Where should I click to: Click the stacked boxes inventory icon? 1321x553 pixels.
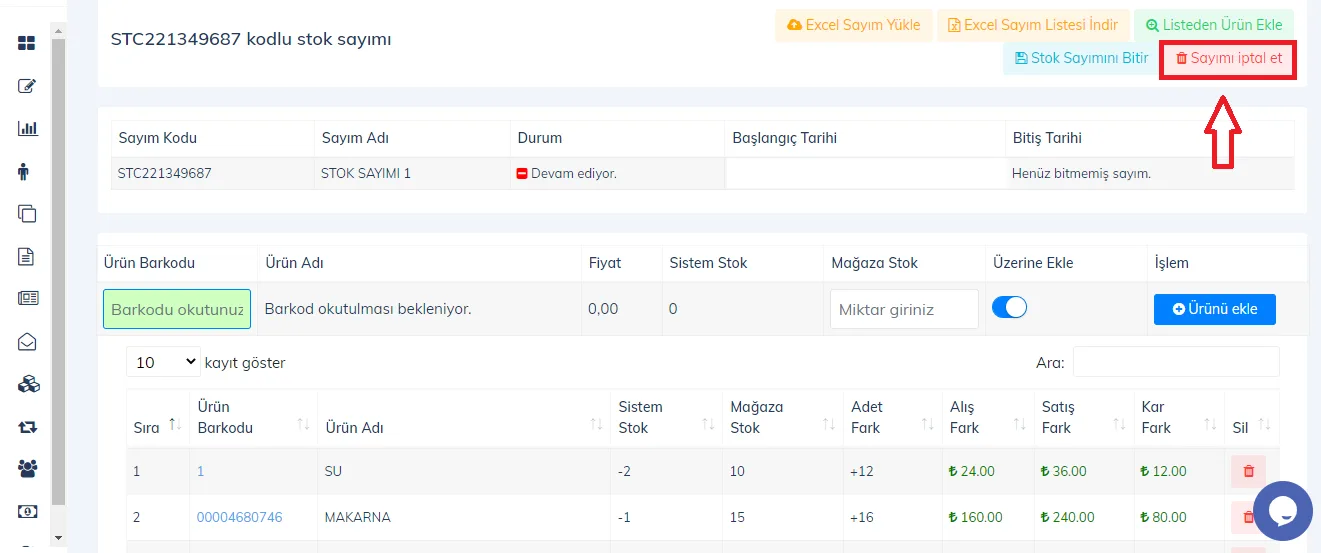pos(27,384)
